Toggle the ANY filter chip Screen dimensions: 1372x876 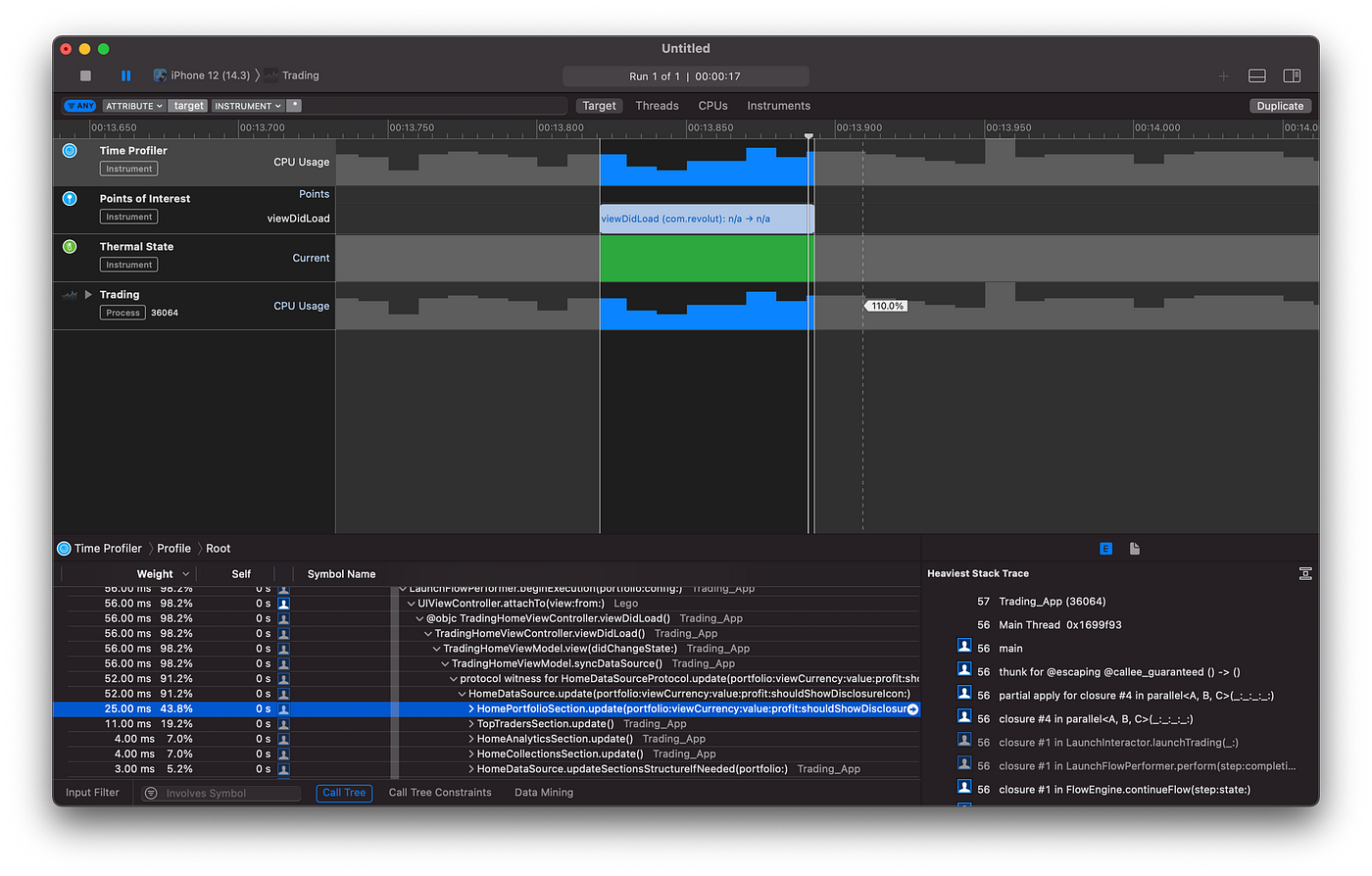(x=79, y=105)
